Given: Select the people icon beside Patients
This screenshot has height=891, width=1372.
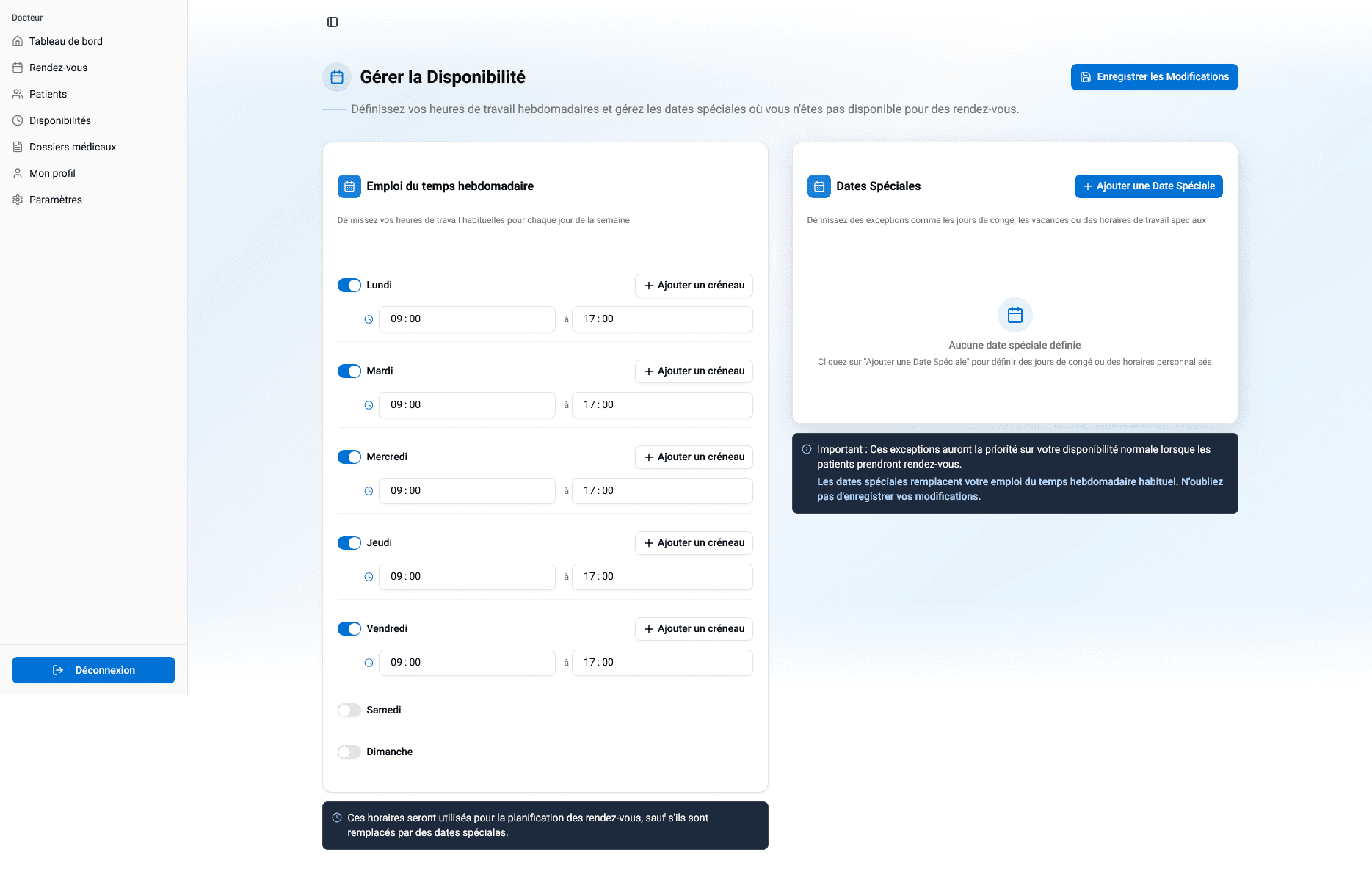Looking at the screenshot, I should [18, 94].
